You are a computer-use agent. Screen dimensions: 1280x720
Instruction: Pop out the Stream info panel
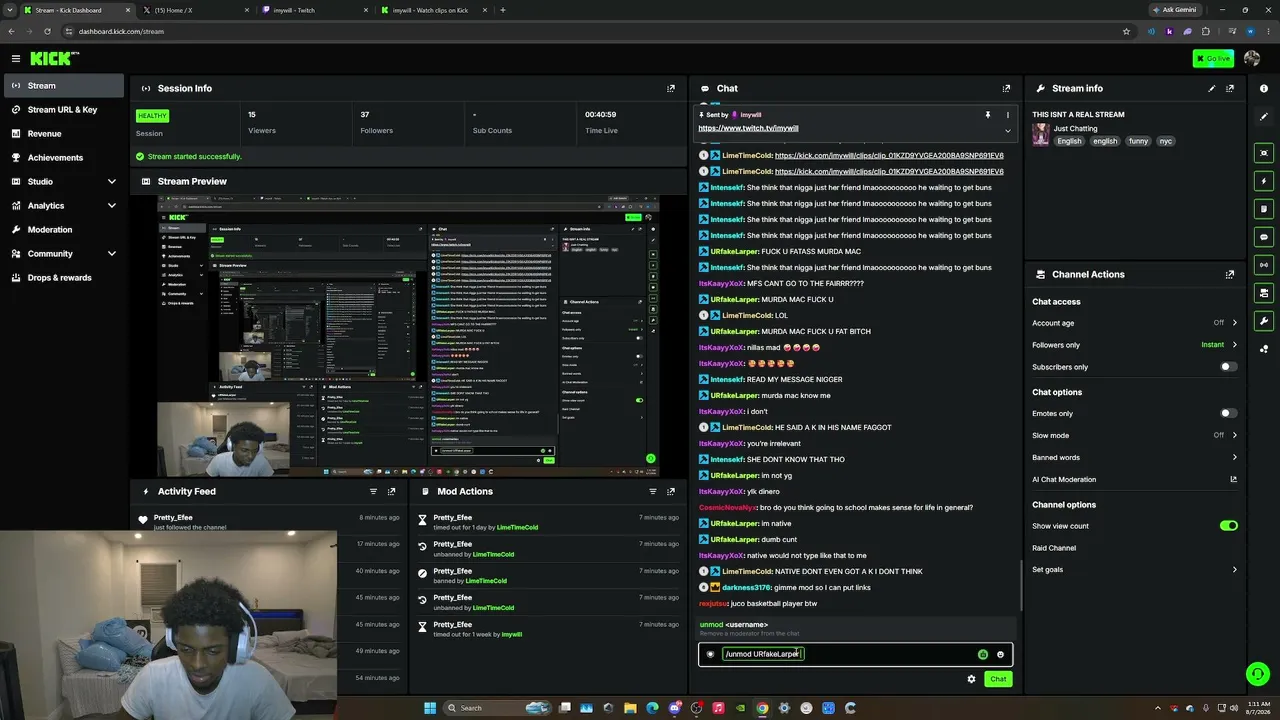tap(1230, 88)
